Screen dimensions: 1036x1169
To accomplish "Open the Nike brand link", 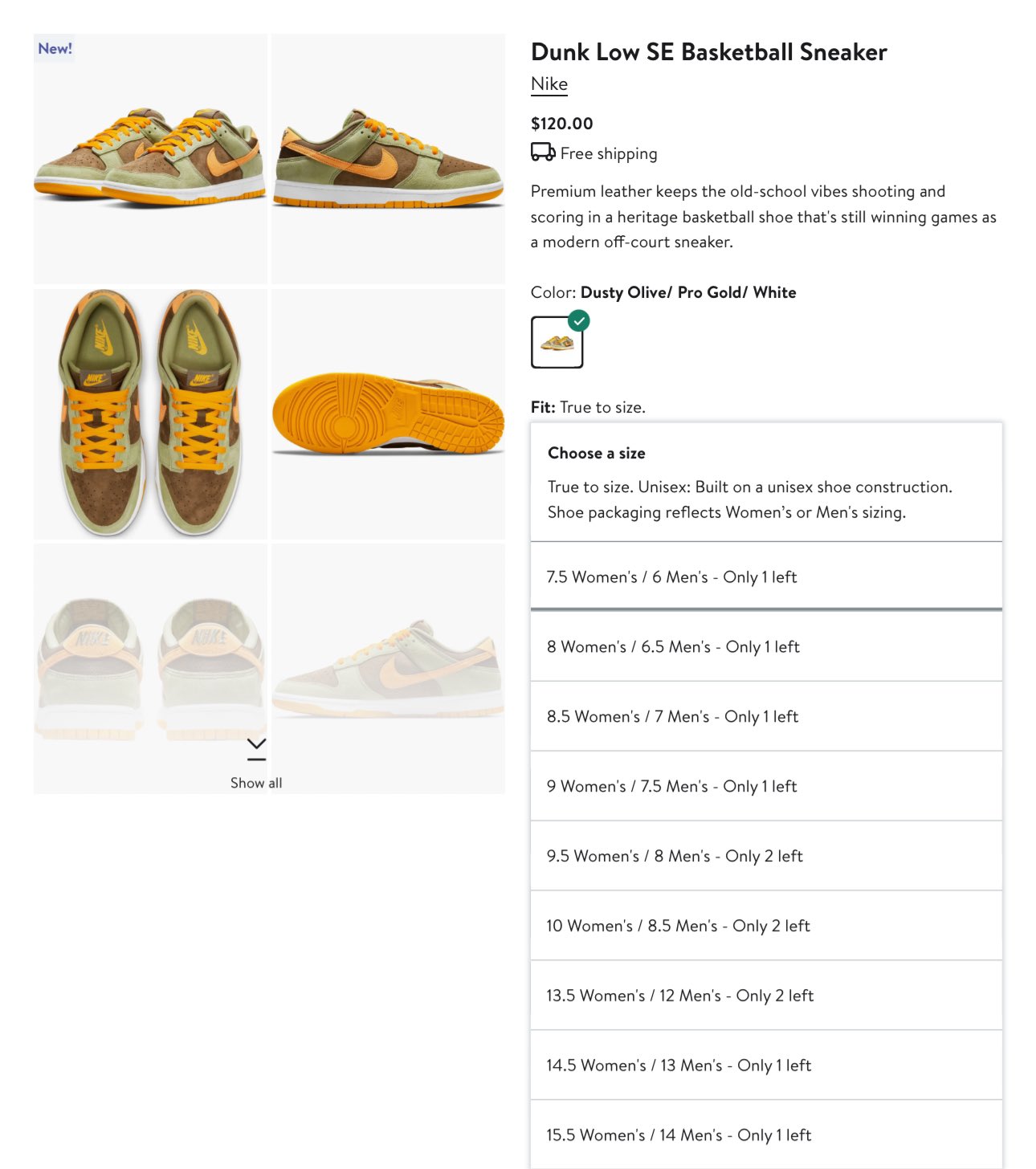I will tap(549, 84).
